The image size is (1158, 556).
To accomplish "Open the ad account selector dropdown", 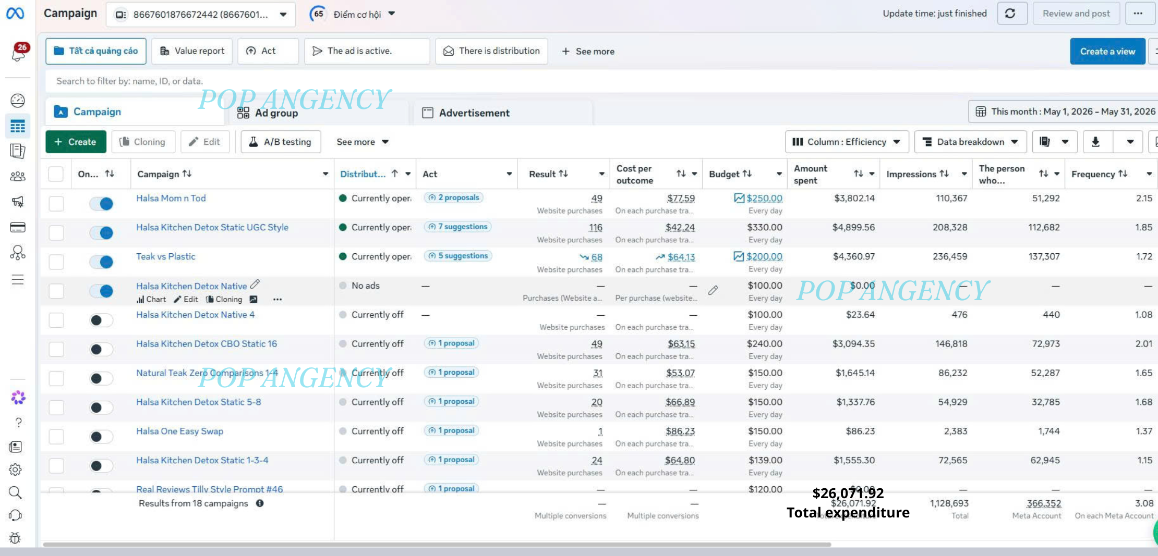I will click(200, 14).
